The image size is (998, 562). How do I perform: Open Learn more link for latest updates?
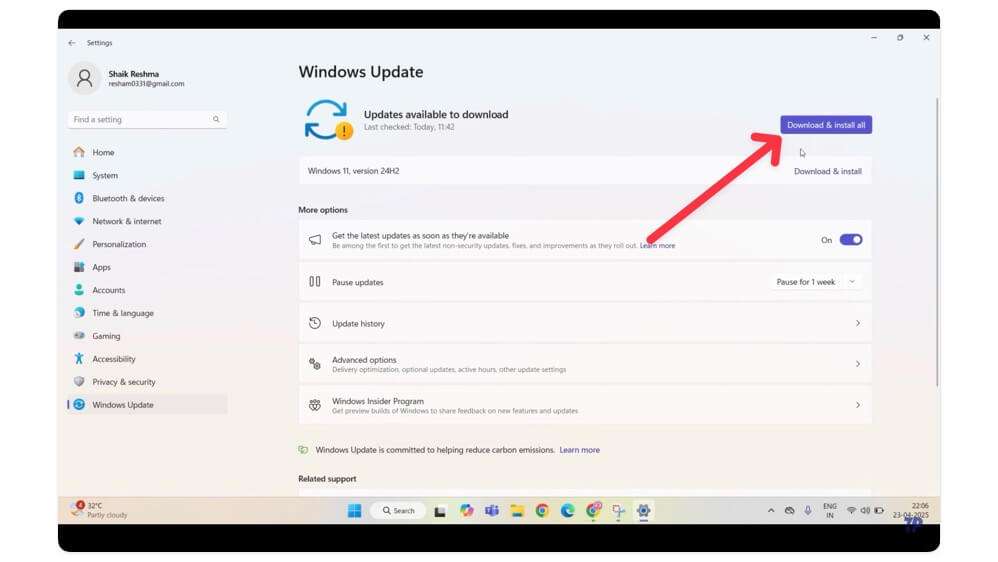[657, 246]
